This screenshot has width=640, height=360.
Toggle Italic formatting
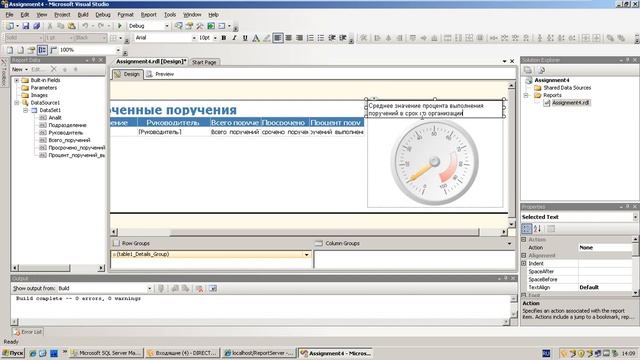[x=234, y=38]
